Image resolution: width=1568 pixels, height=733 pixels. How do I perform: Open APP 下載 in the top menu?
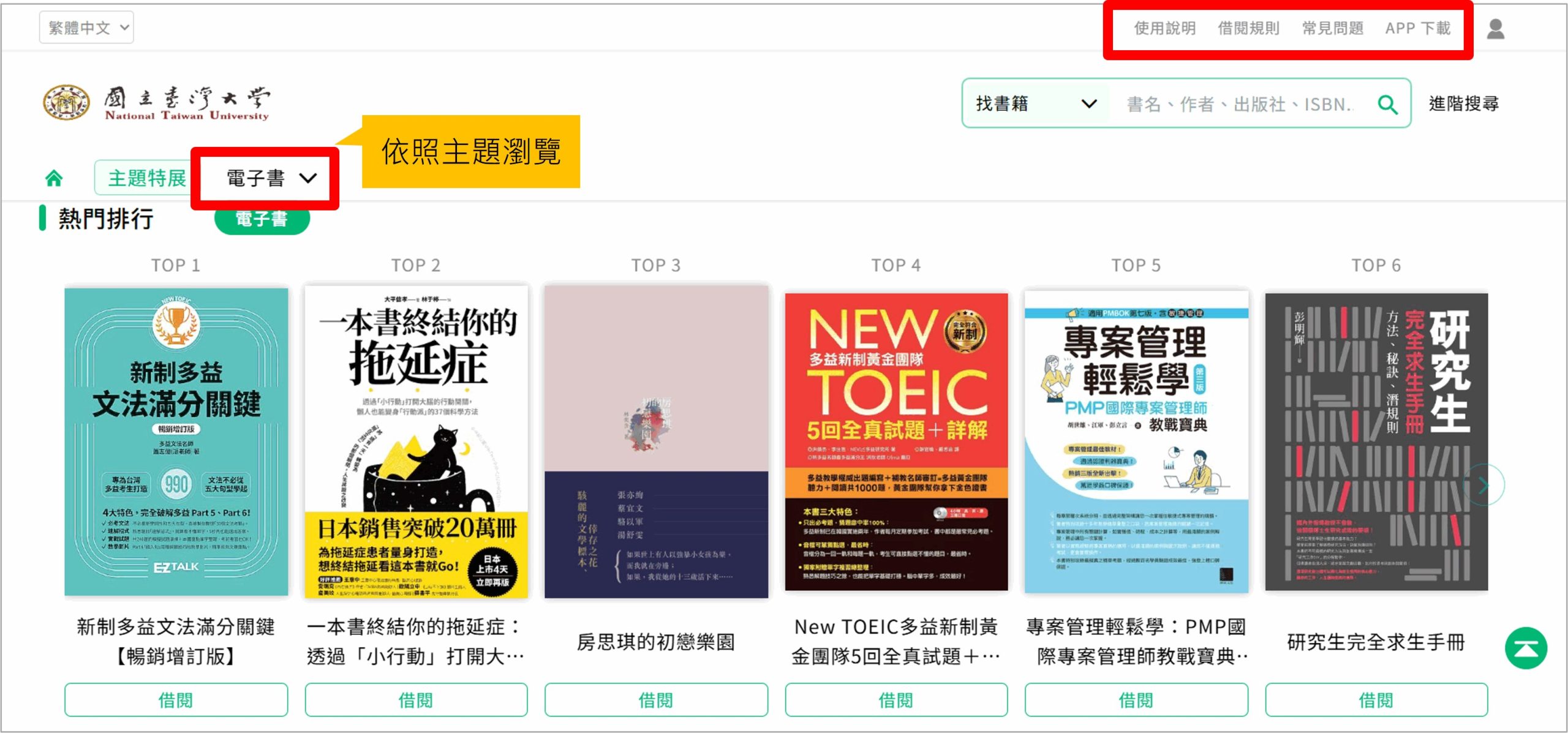pos(1418,28)
